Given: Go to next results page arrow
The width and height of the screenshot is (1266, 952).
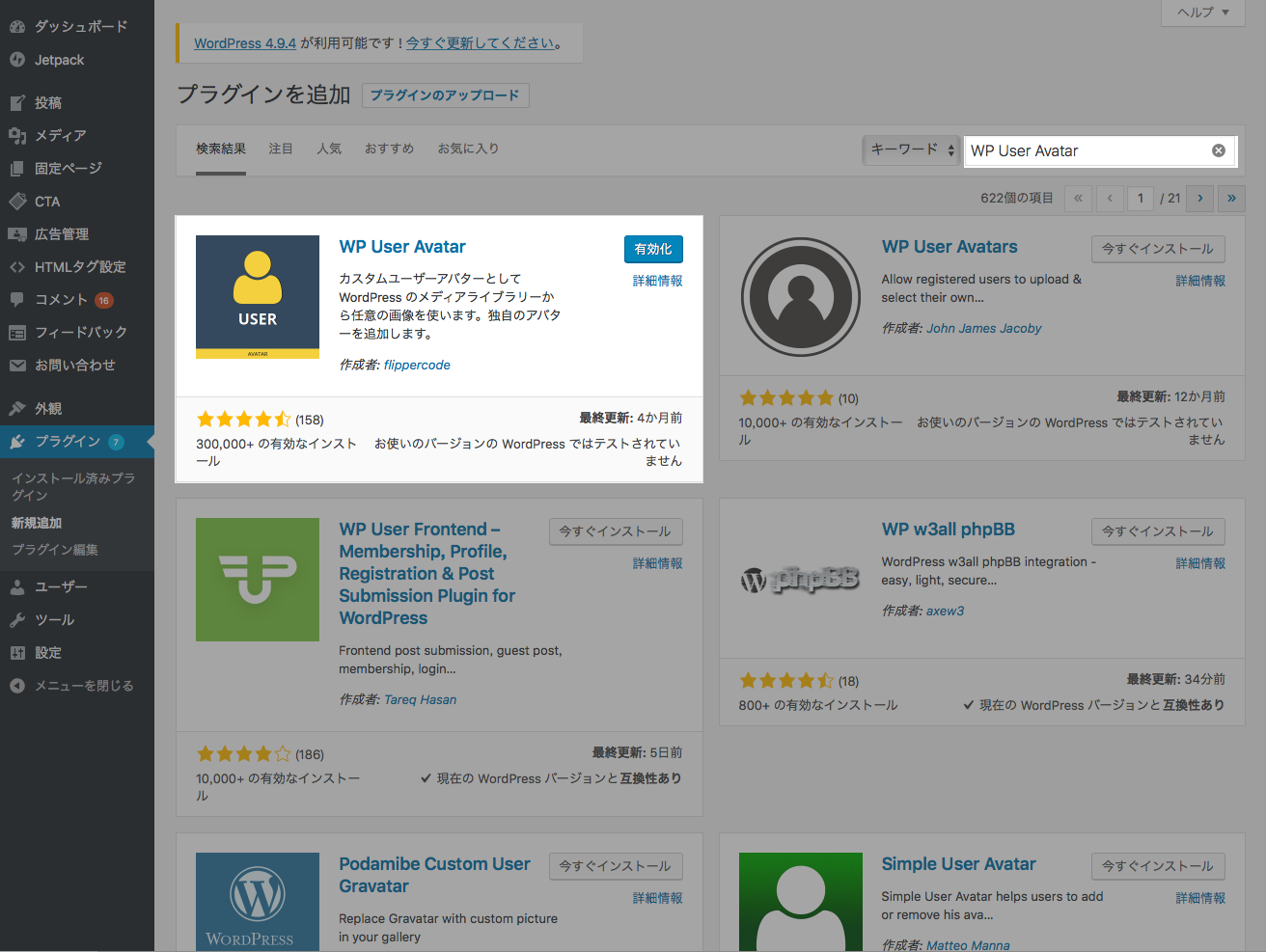Looking at the screenshot, I should coord(1200,198).
